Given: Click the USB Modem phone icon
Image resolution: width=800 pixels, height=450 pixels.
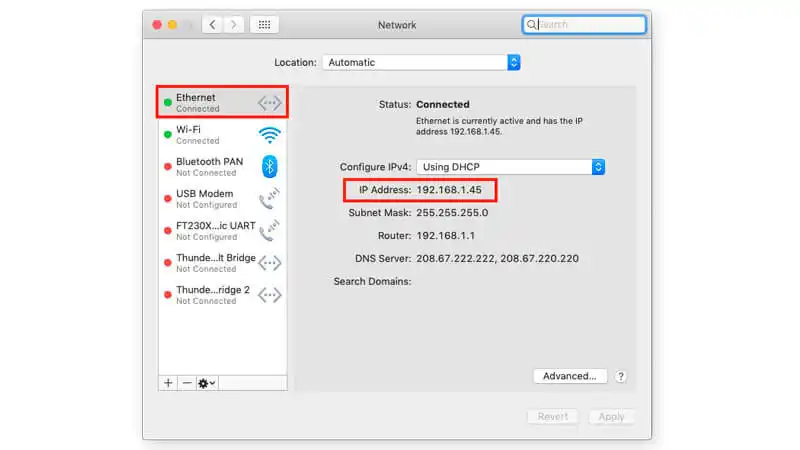Looking at the screenshot, I should [269, 198].
